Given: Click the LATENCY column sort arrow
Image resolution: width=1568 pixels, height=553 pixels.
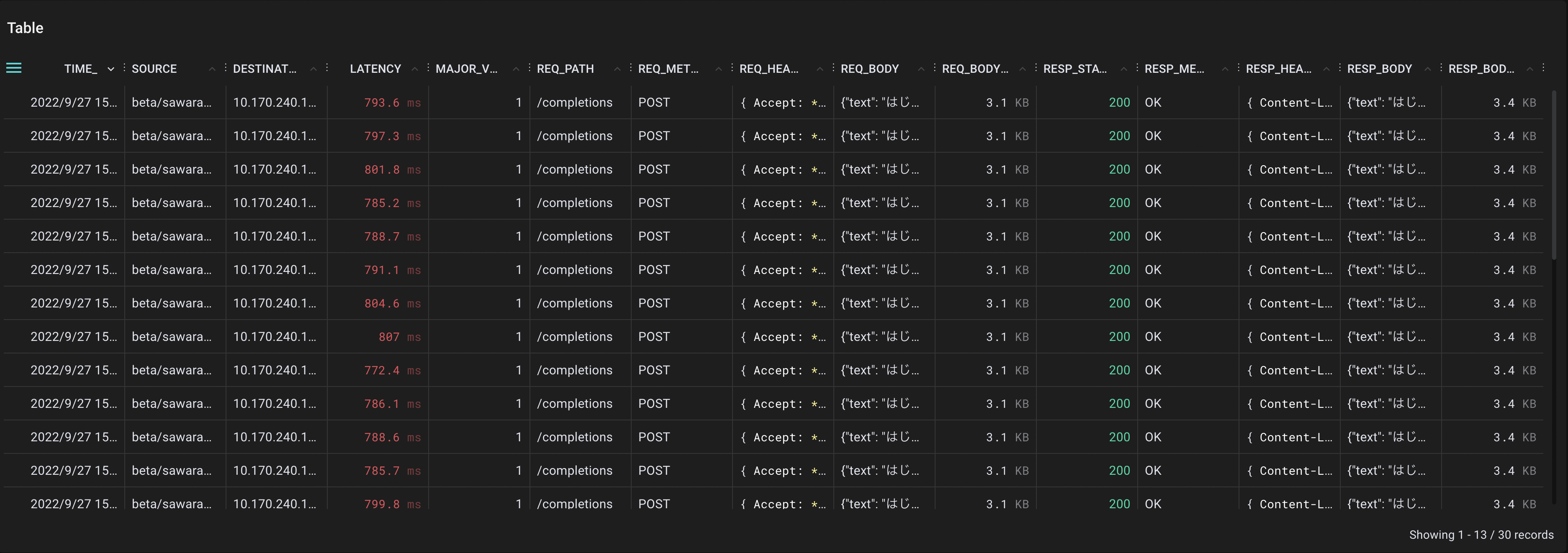Looking at the screenshot, I should coord(414,69).
